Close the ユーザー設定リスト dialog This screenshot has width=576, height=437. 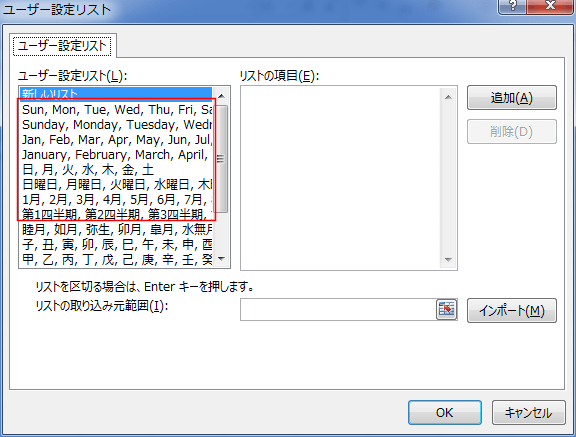pyautogui.click(x=550, y=6)
